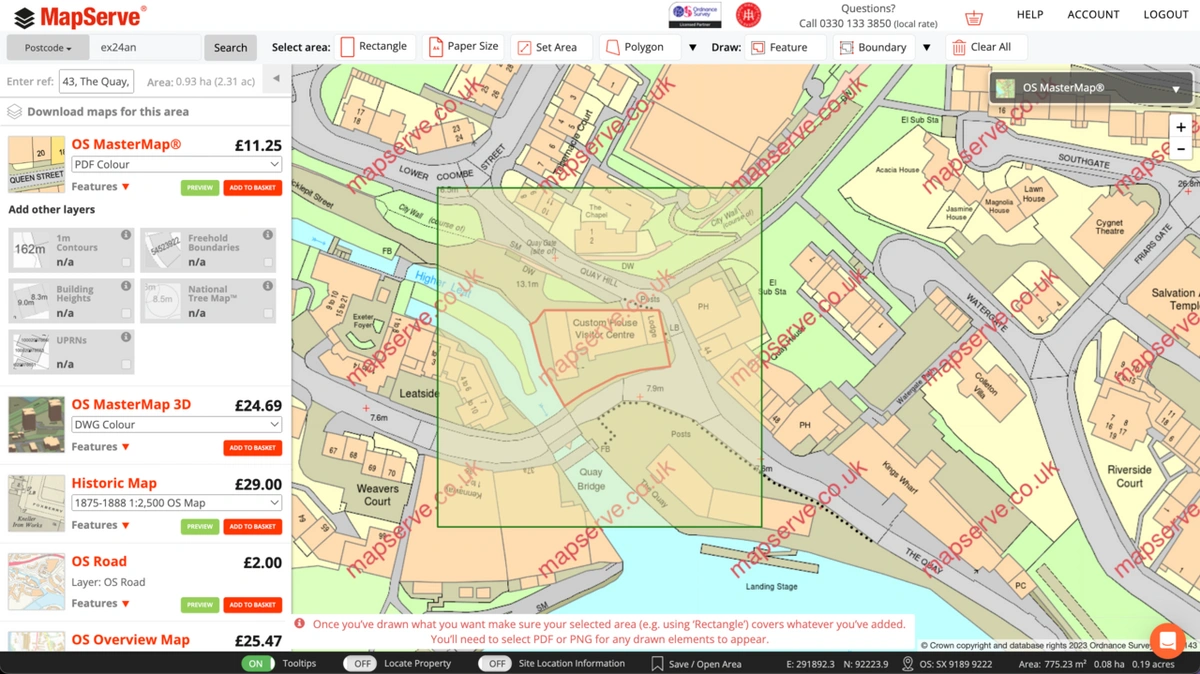1200x674 pixels.
Task: Tick the 1m Contours layer checkbox
Action: click(x=126, y=262)
